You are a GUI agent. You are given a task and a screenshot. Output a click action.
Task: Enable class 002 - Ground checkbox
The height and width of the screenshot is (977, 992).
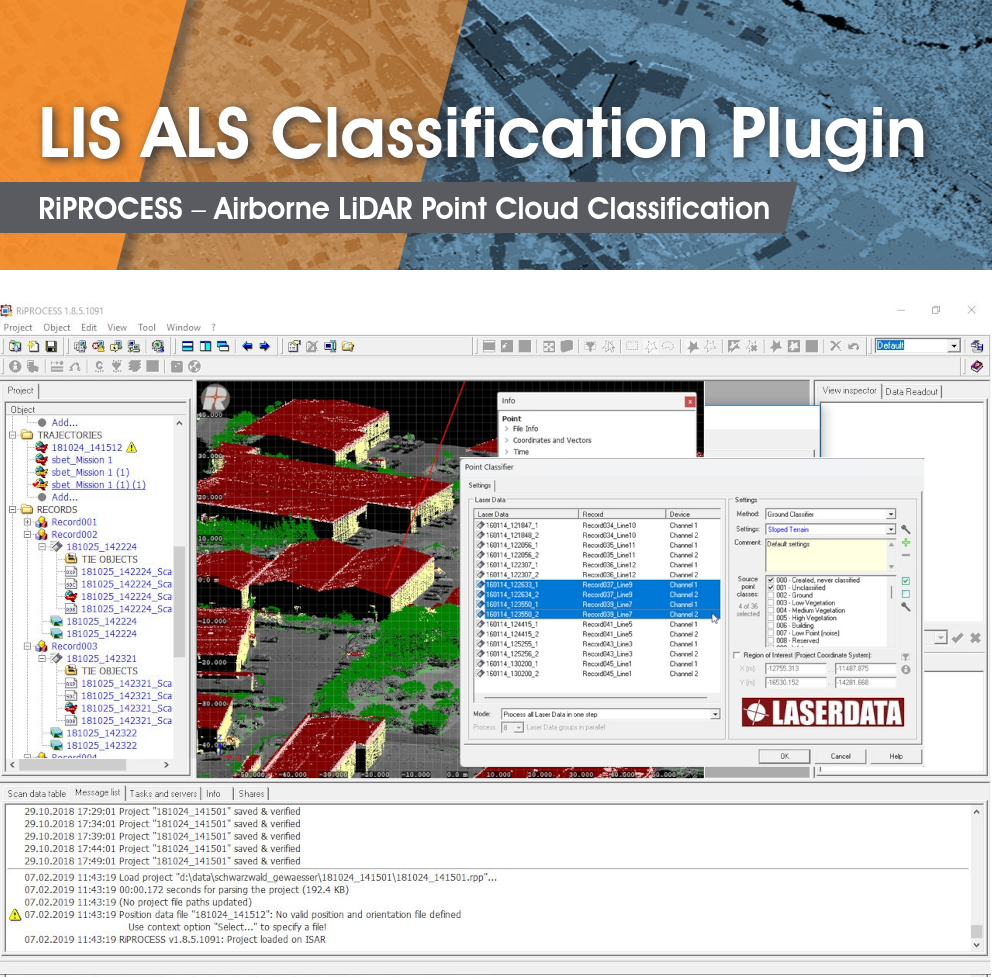pyautogui.click(x=771, y=595)
